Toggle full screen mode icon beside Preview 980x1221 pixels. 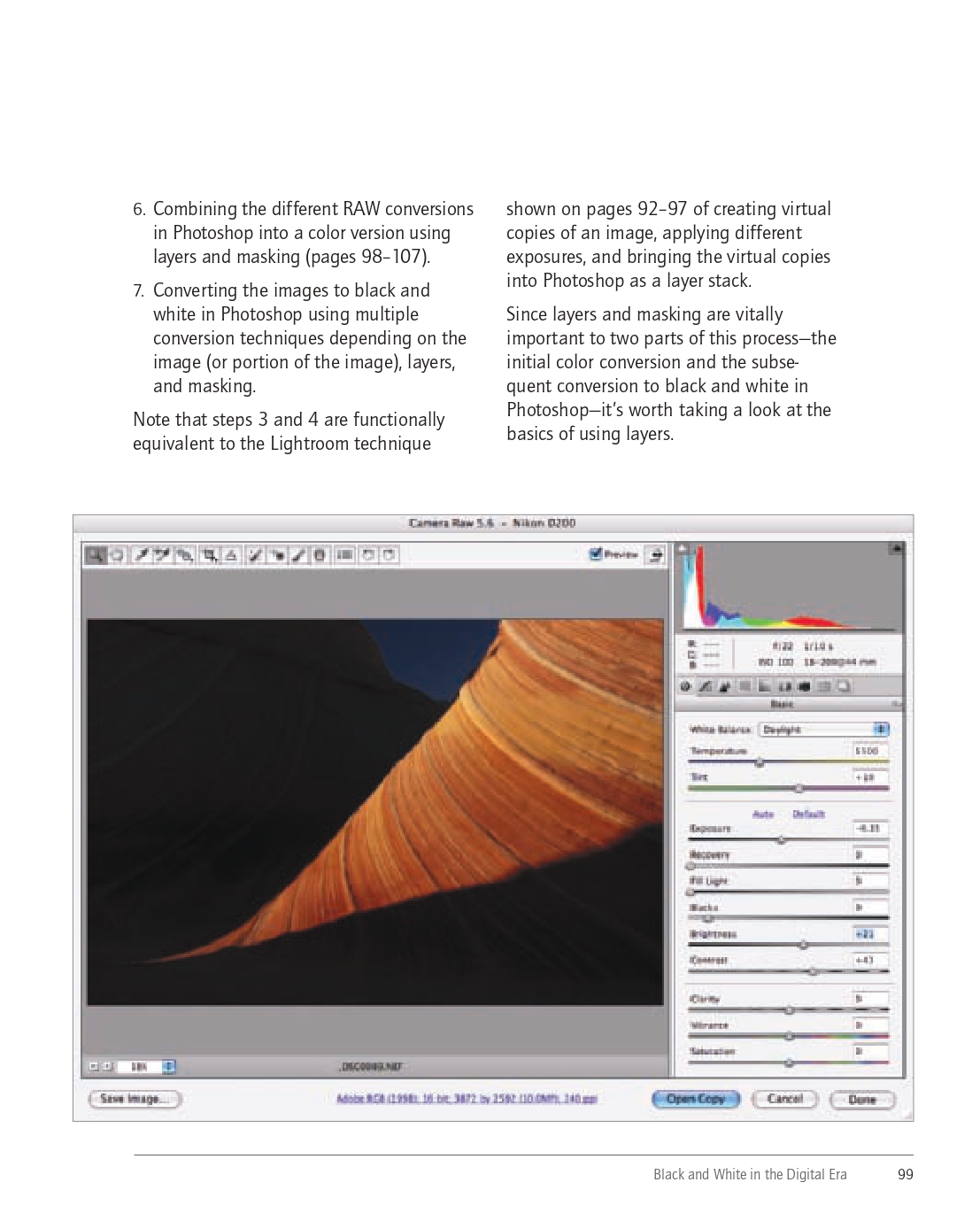[654, 555]
